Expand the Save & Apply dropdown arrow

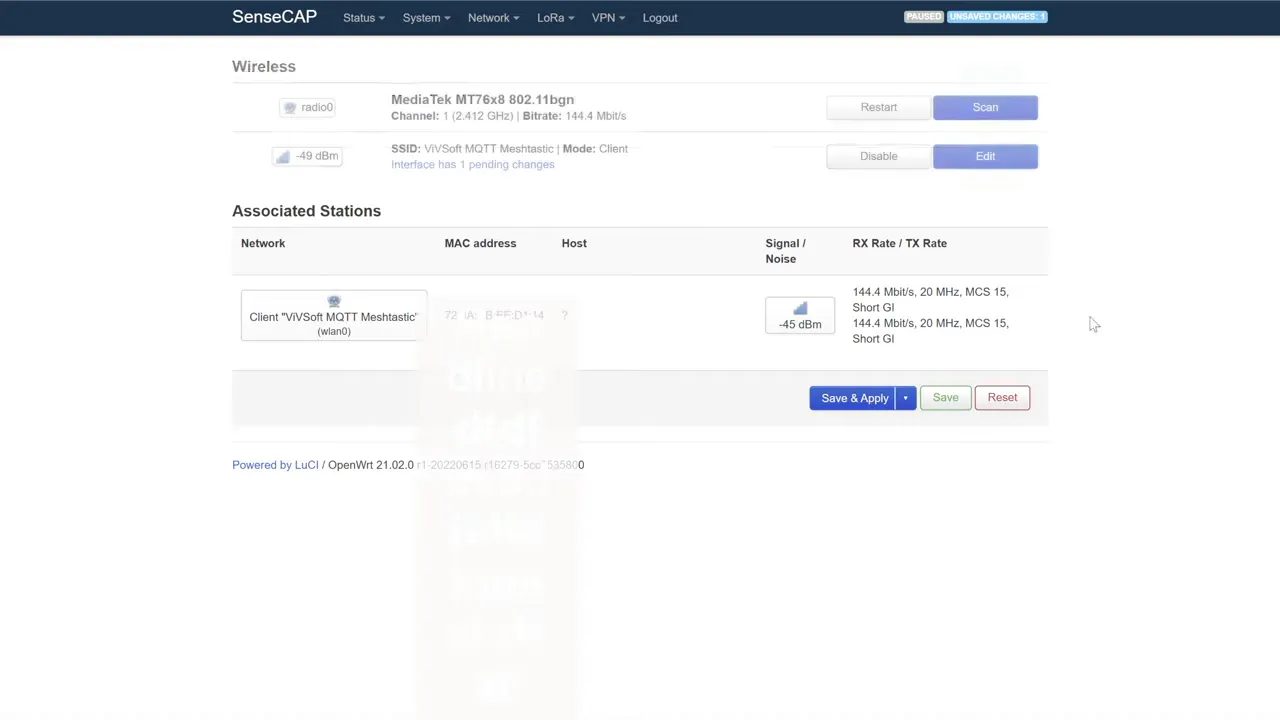[x=906, y=398]
